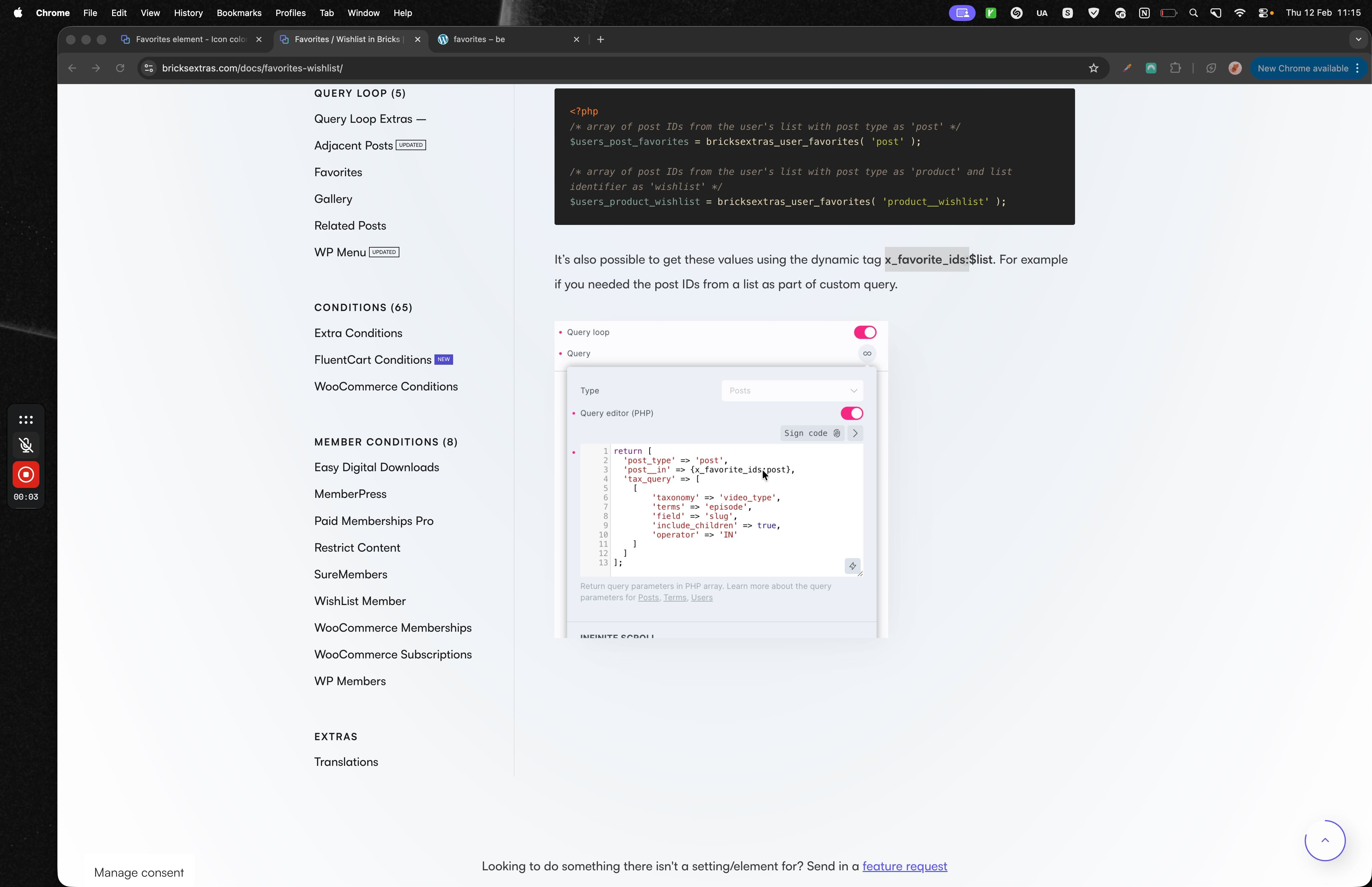Open the View menu in menu bar
This screenshot has height=887, width=1372.
tap(150, 13)
